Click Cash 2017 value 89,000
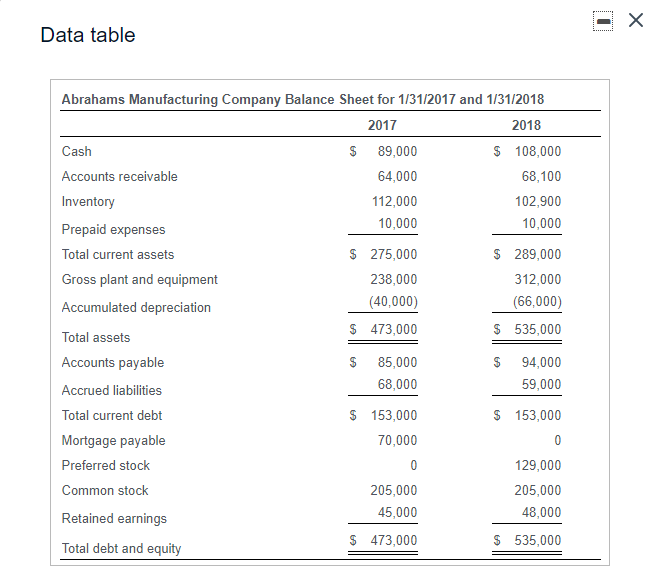 point(397,151)
